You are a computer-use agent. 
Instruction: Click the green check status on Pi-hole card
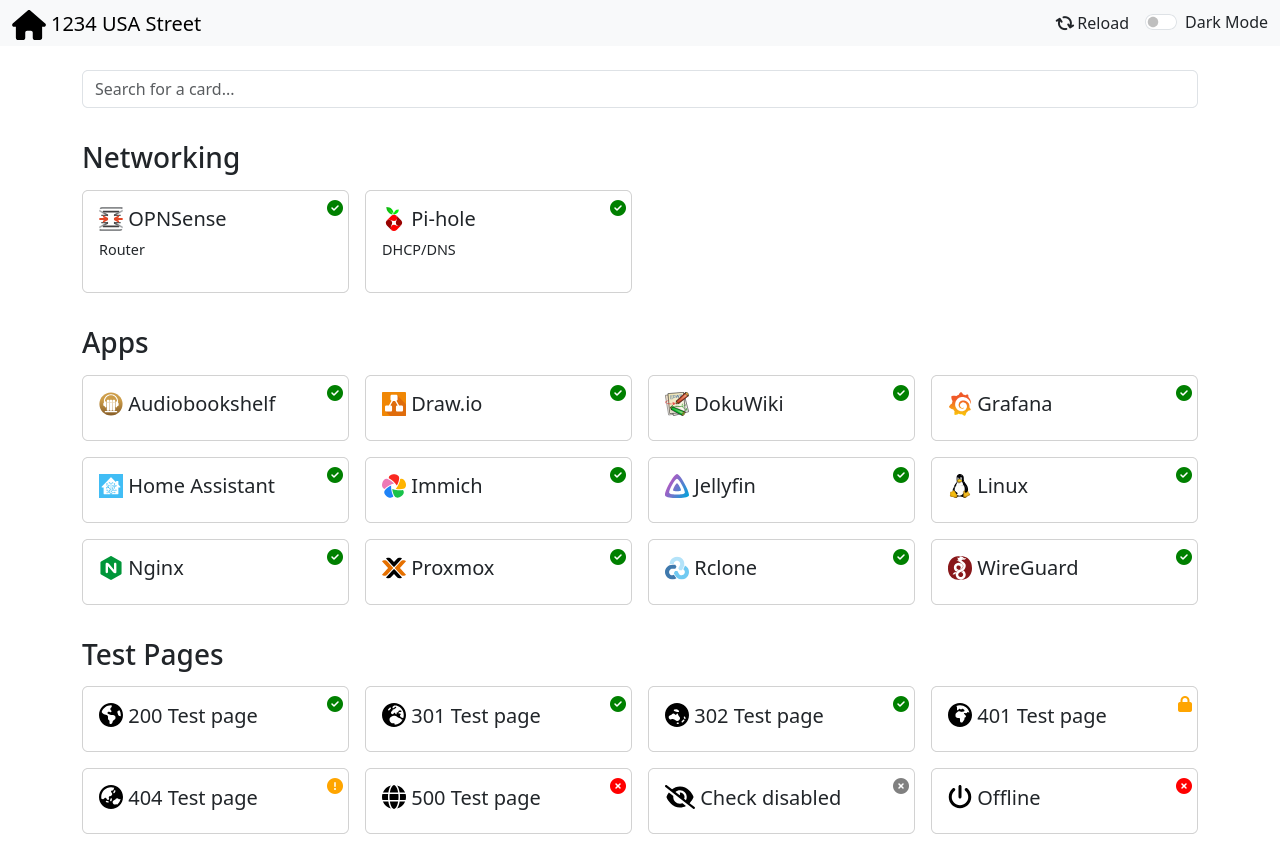click(618, 208)
